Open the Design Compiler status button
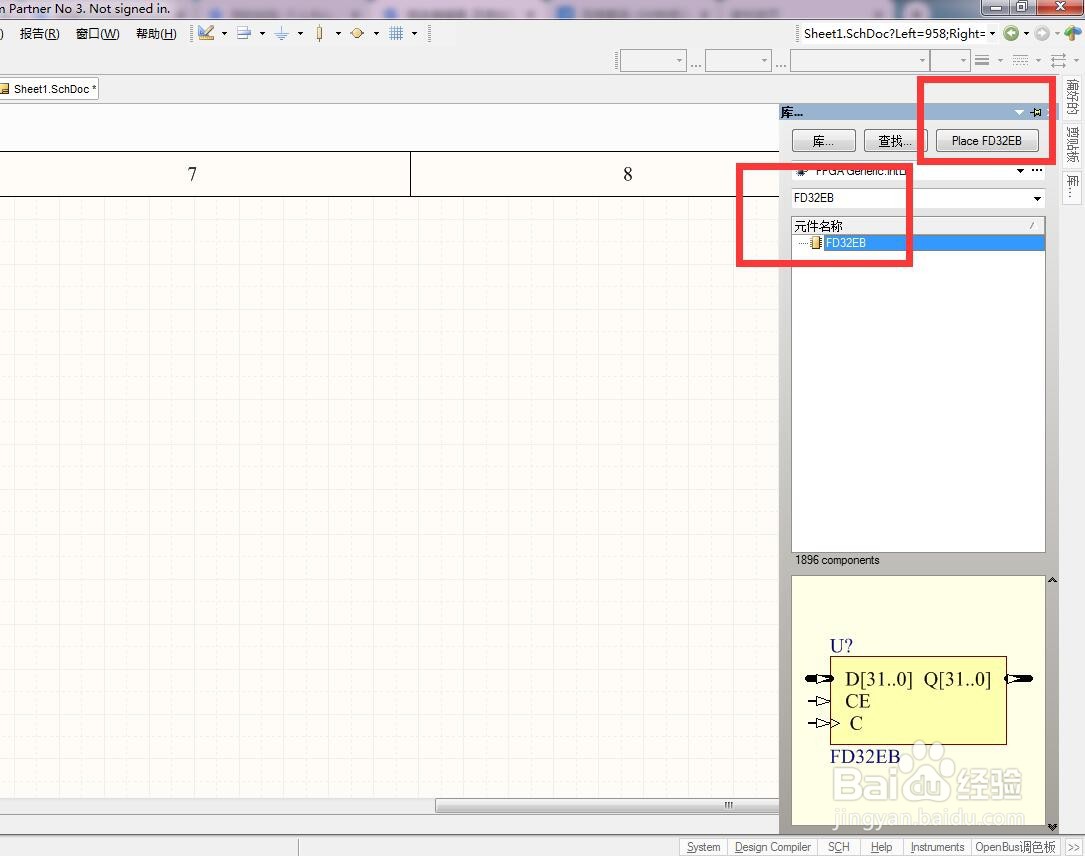The image size is (1085, 856). 772,847
